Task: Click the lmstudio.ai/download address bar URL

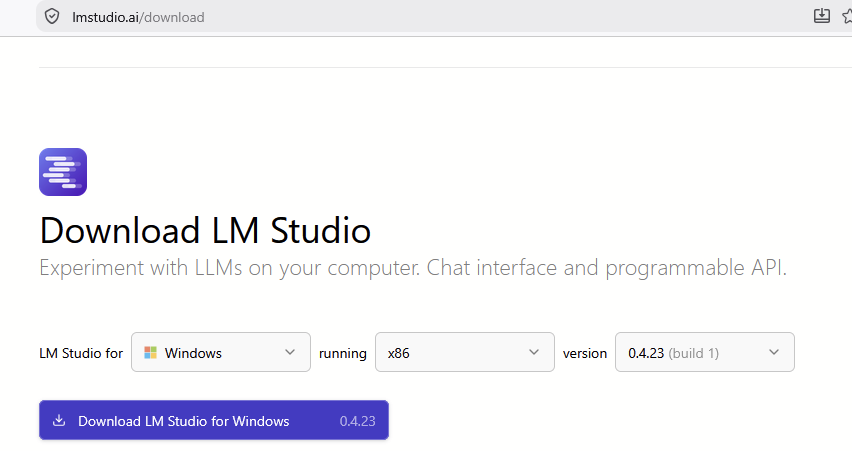Action: click(138, 17)
